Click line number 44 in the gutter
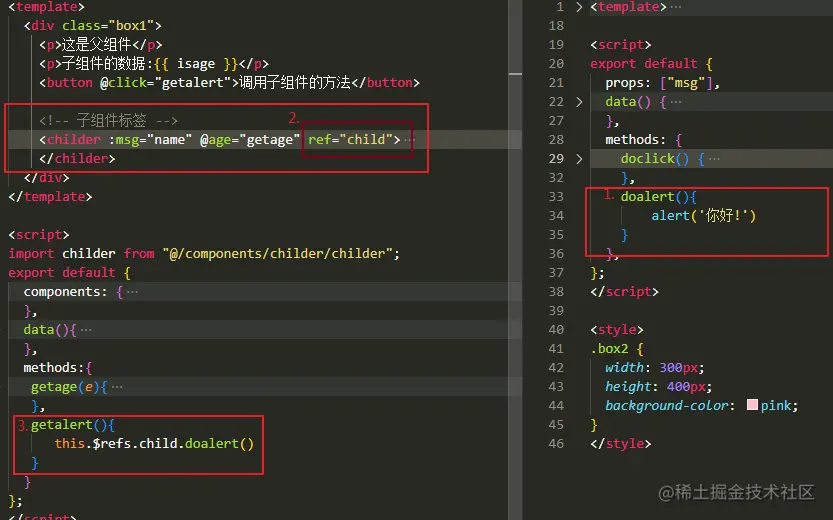The image size is (833, 520). tap(556, 405)
